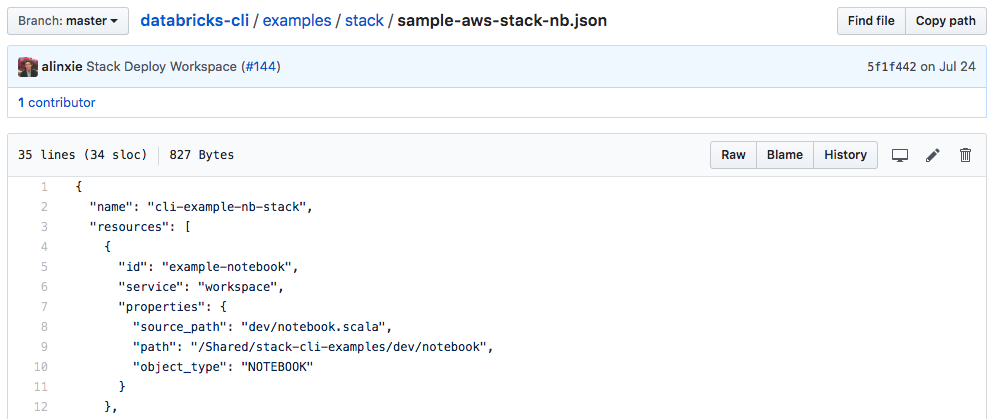
Task: Show the 1 contributor list
Action: (57, 102)
